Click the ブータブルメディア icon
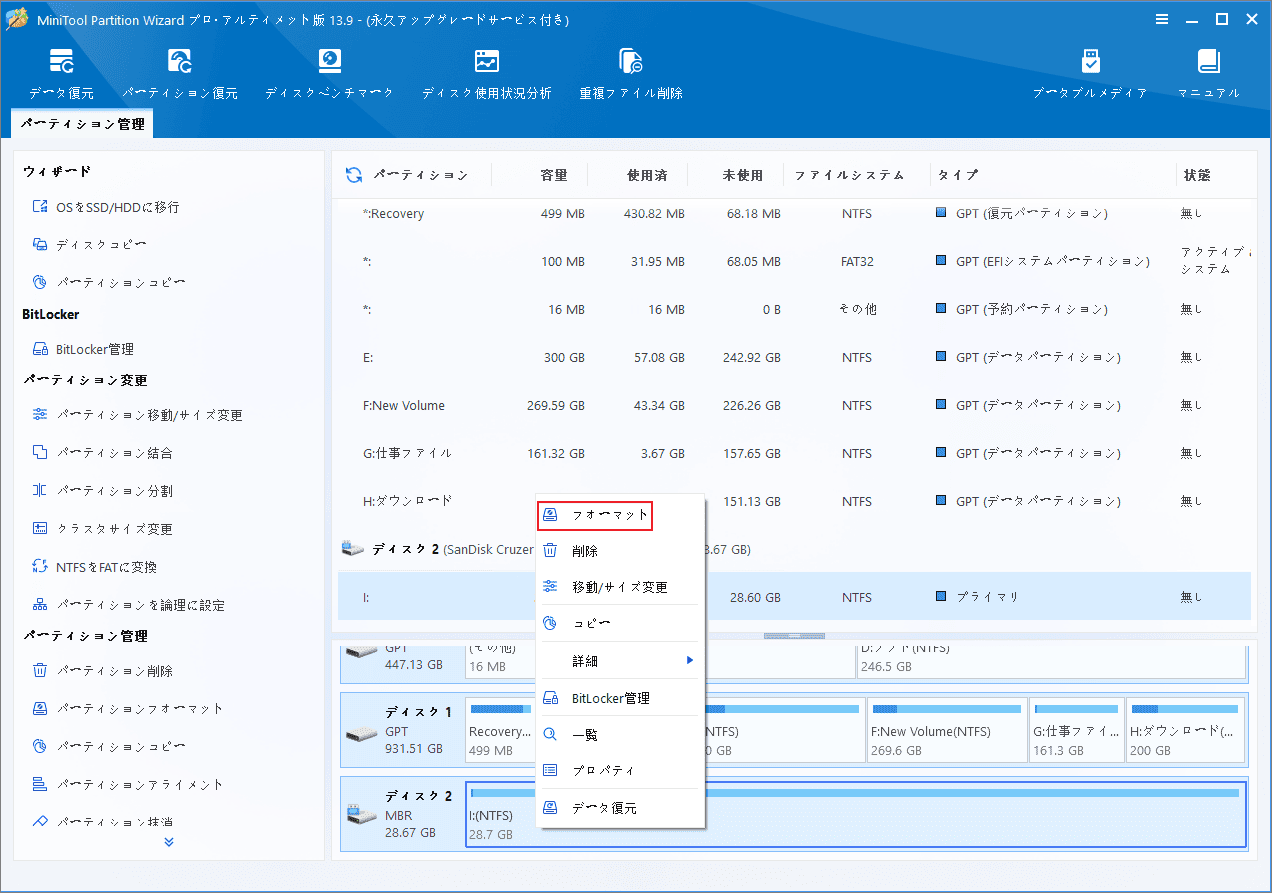The height and width of the screenshot is (893, 1272). [1090, 62]
